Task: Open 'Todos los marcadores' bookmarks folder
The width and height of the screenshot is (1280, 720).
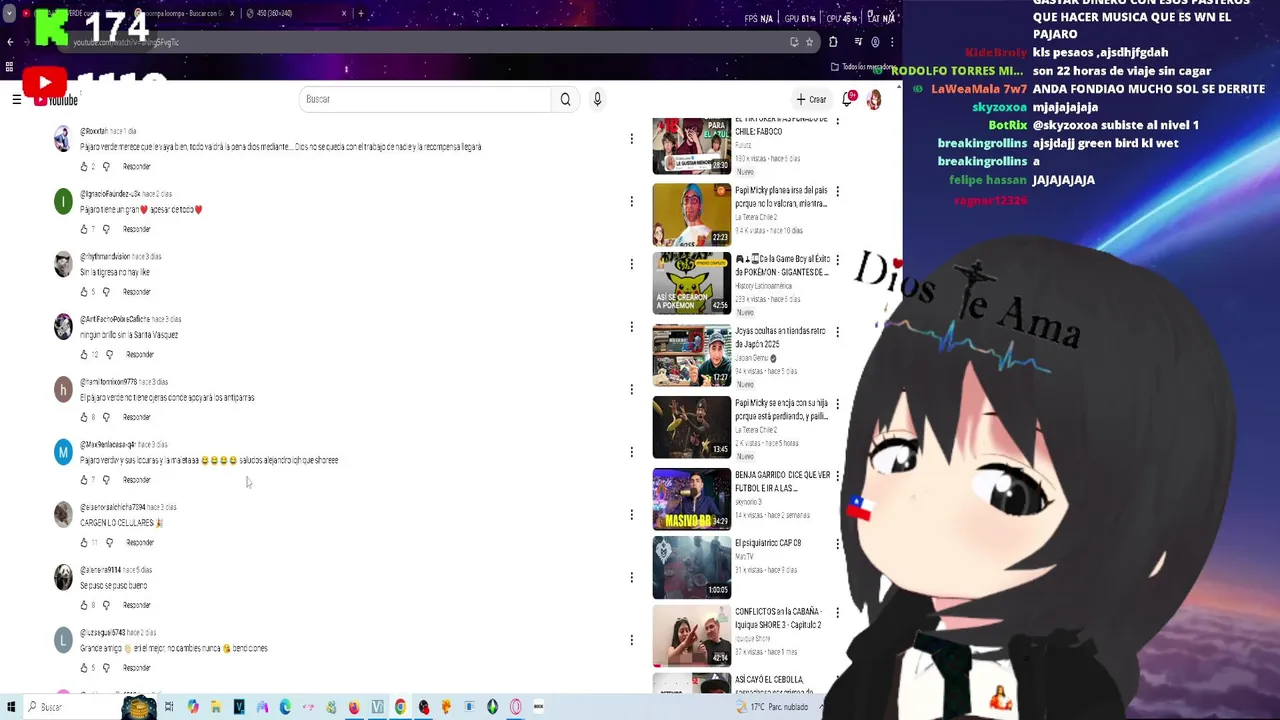Action: 862,67
